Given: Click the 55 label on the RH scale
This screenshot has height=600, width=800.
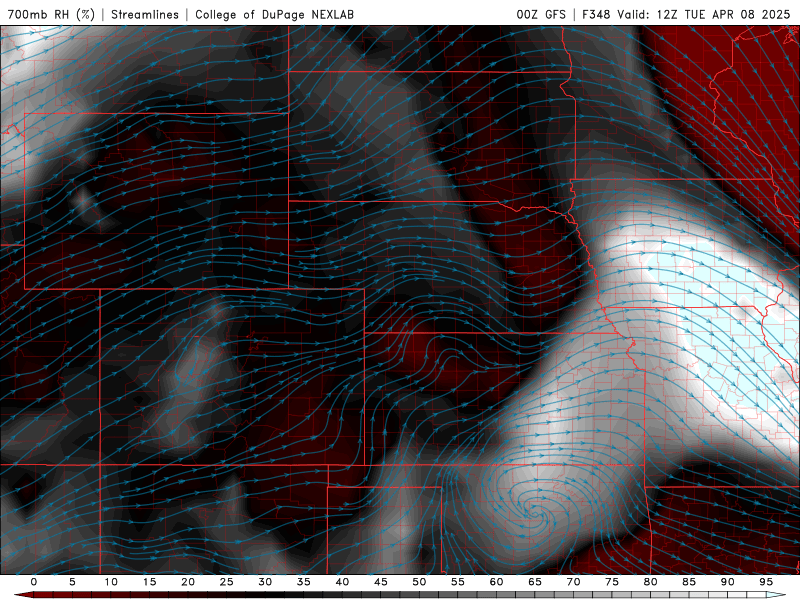Looking at the screenshot, I should pyautogui.click(x=458, y=582).
